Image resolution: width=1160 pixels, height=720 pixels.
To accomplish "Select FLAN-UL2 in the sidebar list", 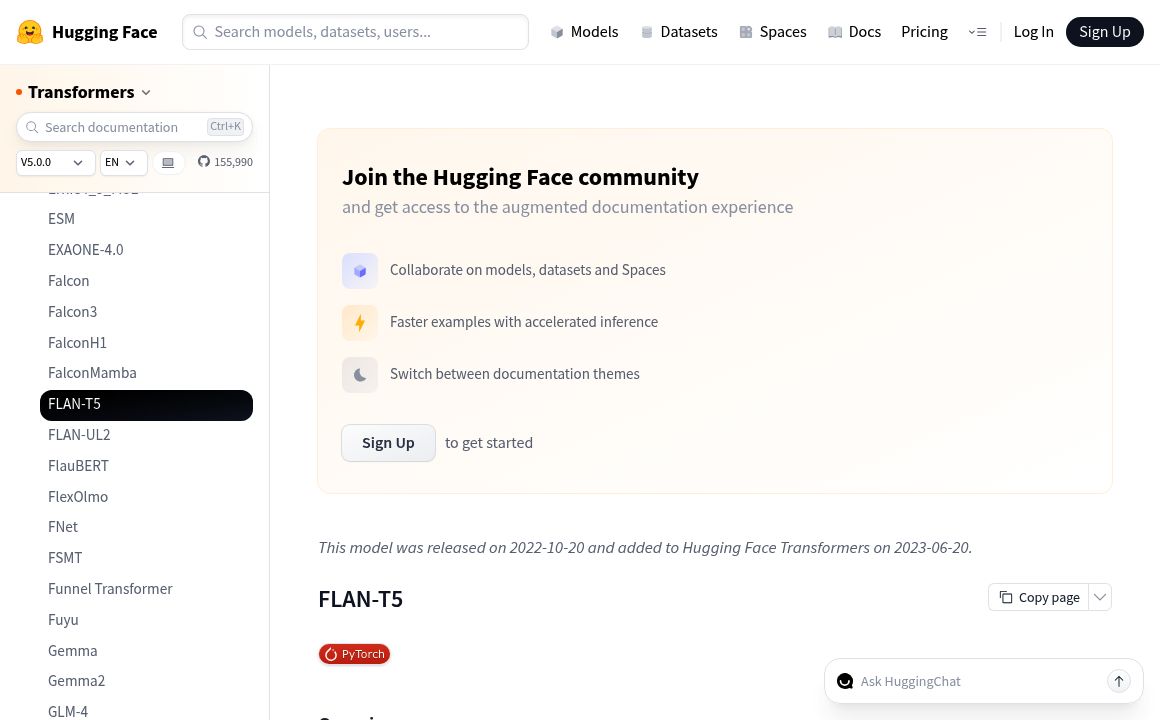I will click(79, 435).
